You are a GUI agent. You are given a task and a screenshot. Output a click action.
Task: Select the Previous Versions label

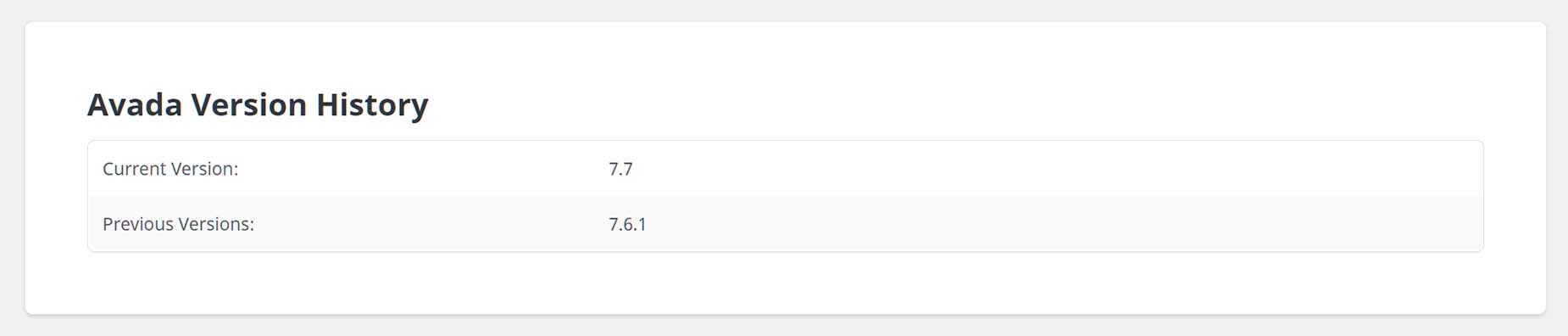coord(178,224)
